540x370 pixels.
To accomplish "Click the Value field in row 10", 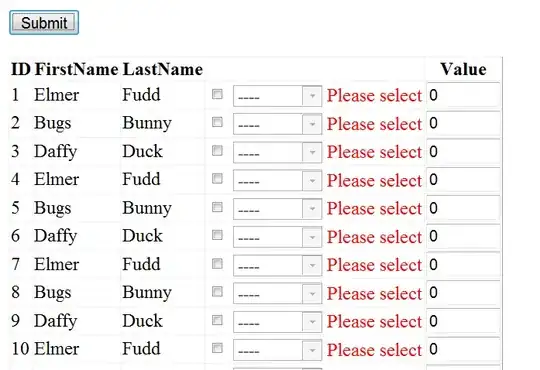I will pos(464,349).
